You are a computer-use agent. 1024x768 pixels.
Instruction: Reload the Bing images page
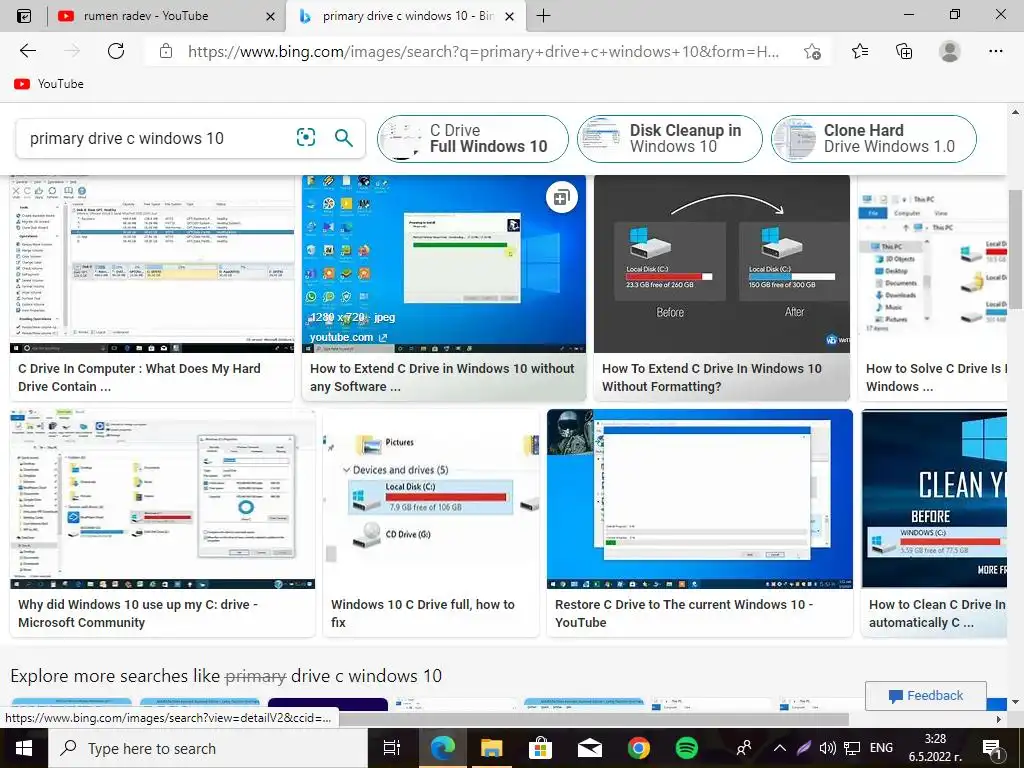116,51
